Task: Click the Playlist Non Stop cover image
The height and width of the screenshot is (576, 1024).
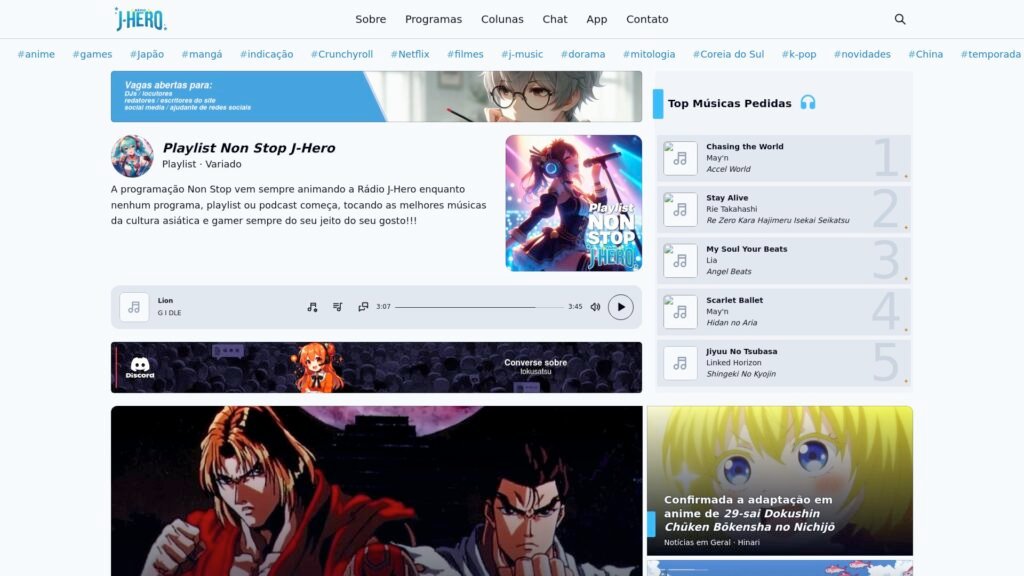Action: click(573, 203)
